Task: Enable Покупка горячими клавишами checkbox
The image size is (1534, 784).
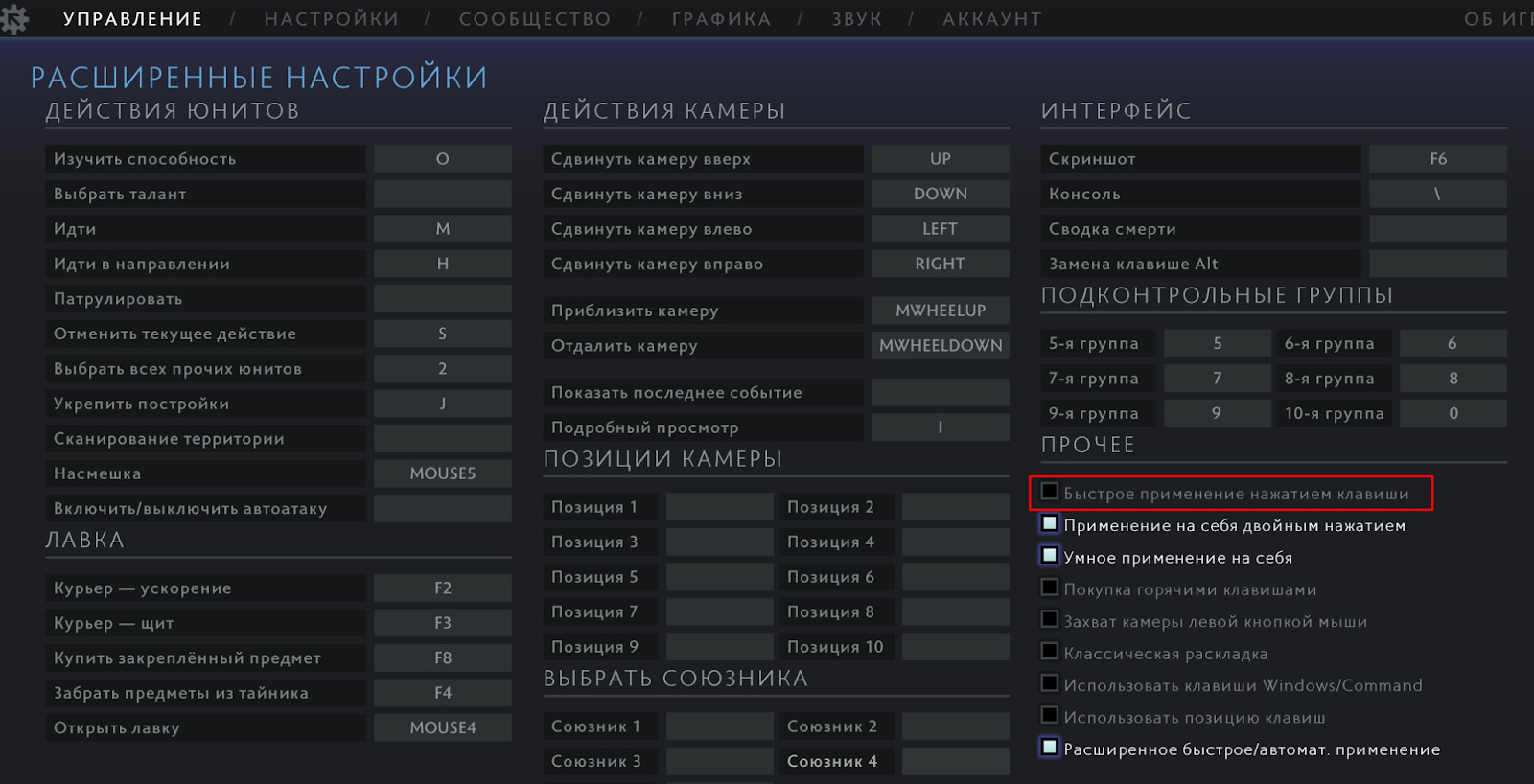Action: tap(1050, 588)
